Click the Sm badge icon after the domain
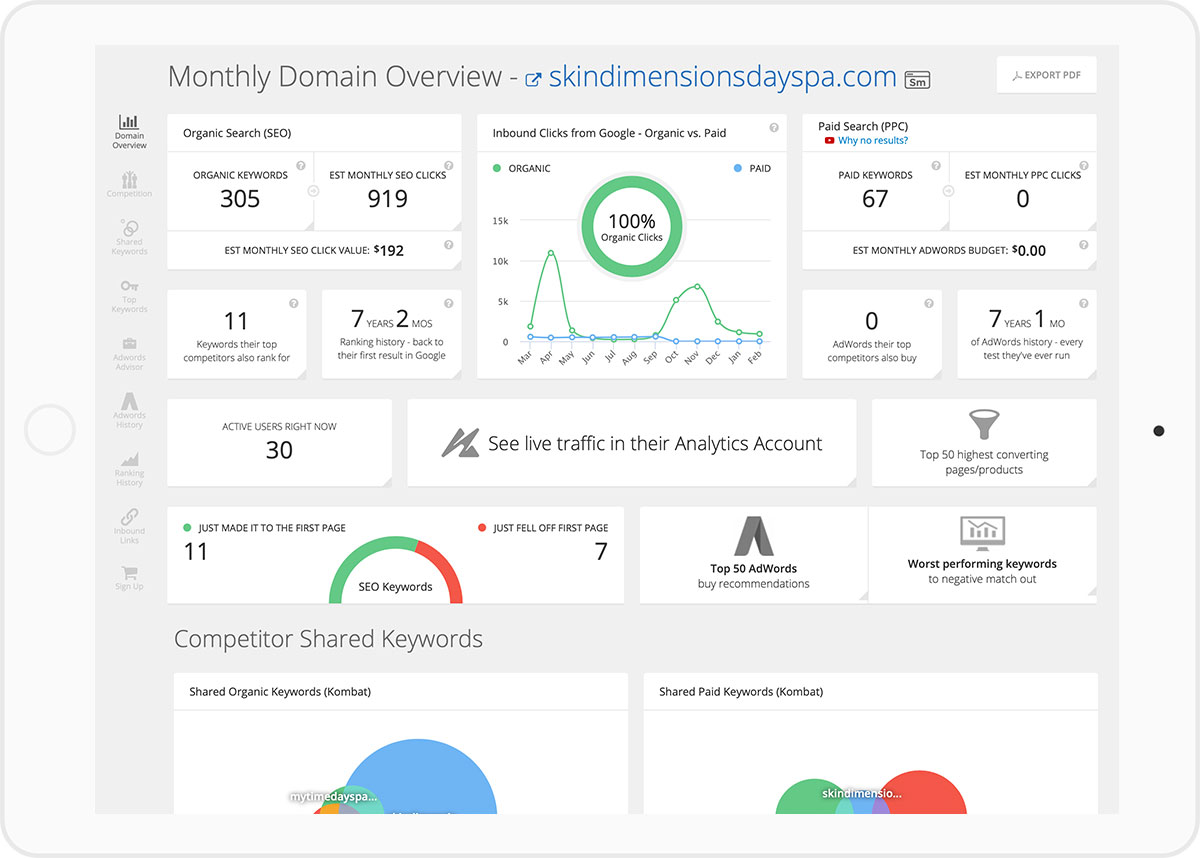1200x858 pixels. coord(917,80)
